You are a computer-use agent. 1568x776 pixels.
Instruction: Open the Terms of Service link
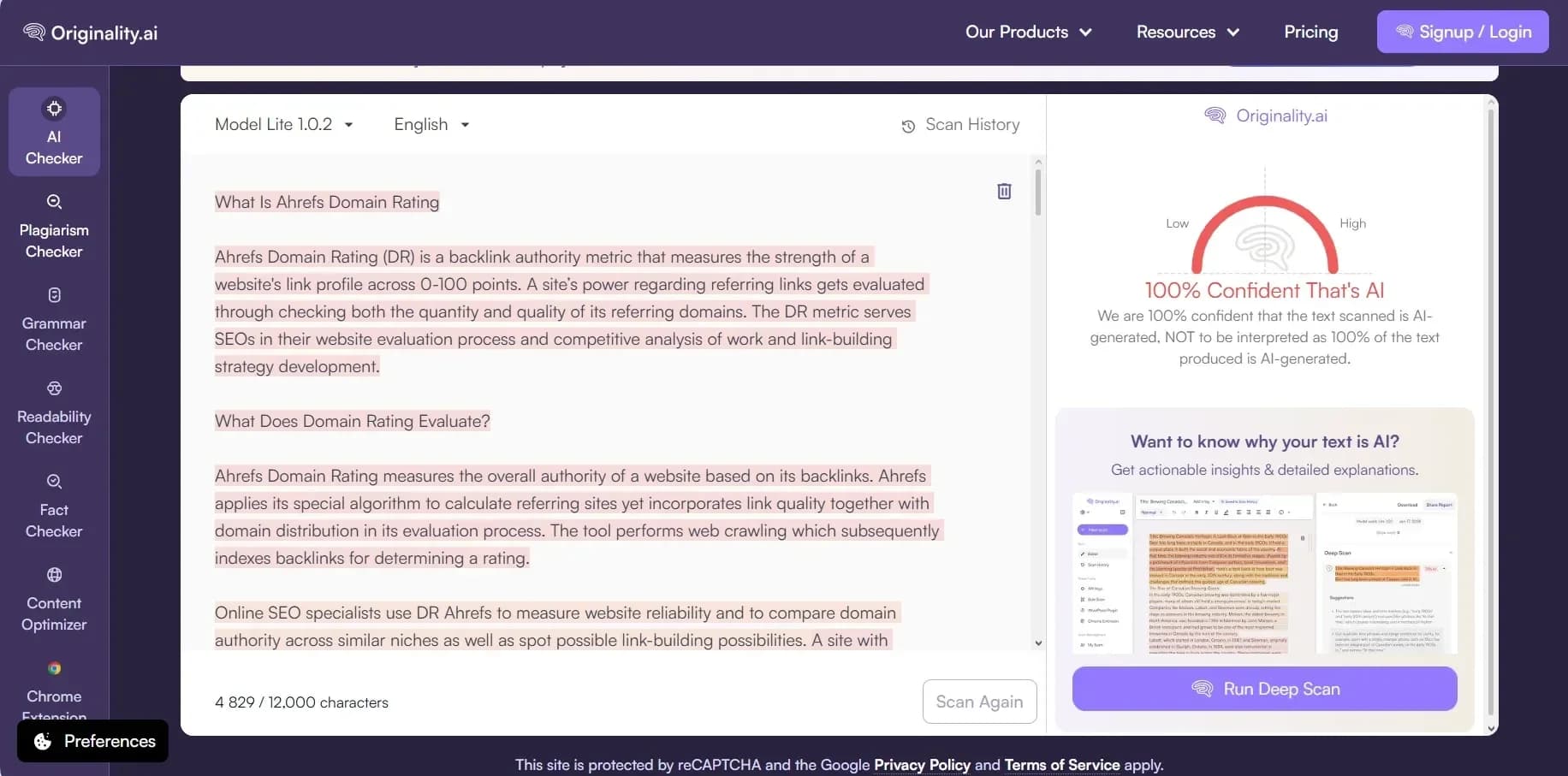coord(1062,765)
